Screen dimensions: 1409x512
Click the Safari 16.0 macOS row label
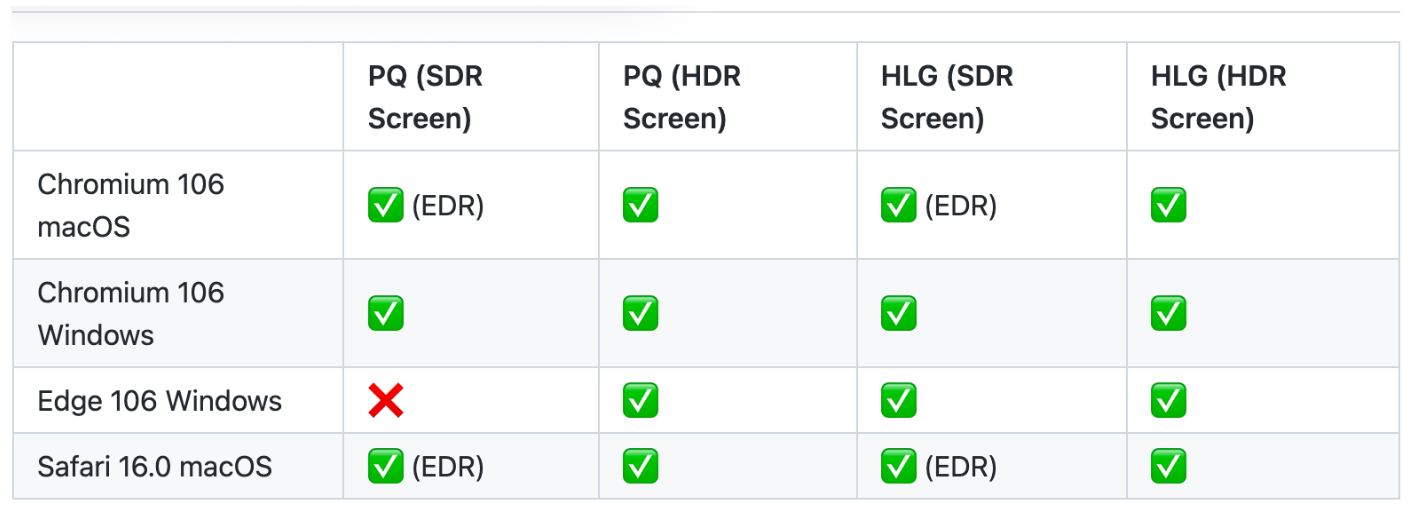tap(155, 466)
